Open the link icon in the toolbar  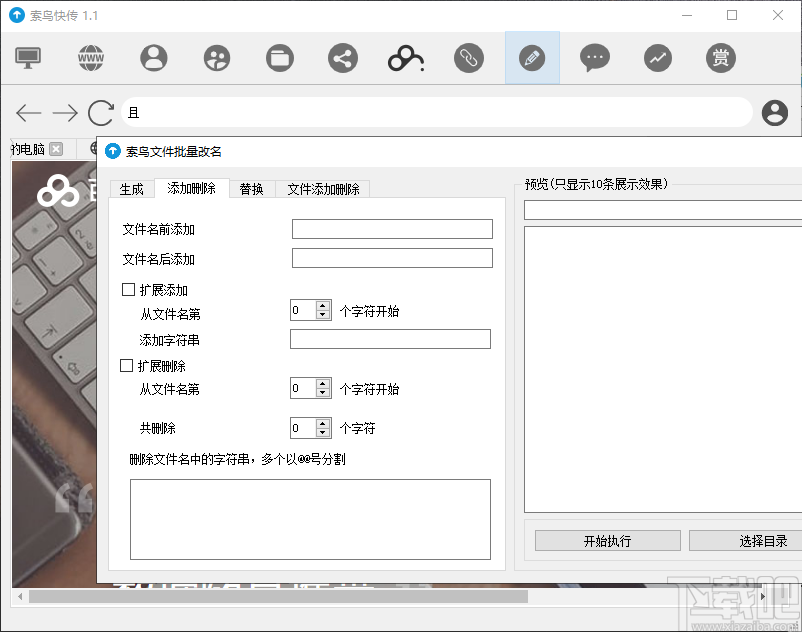pos(469,57)
